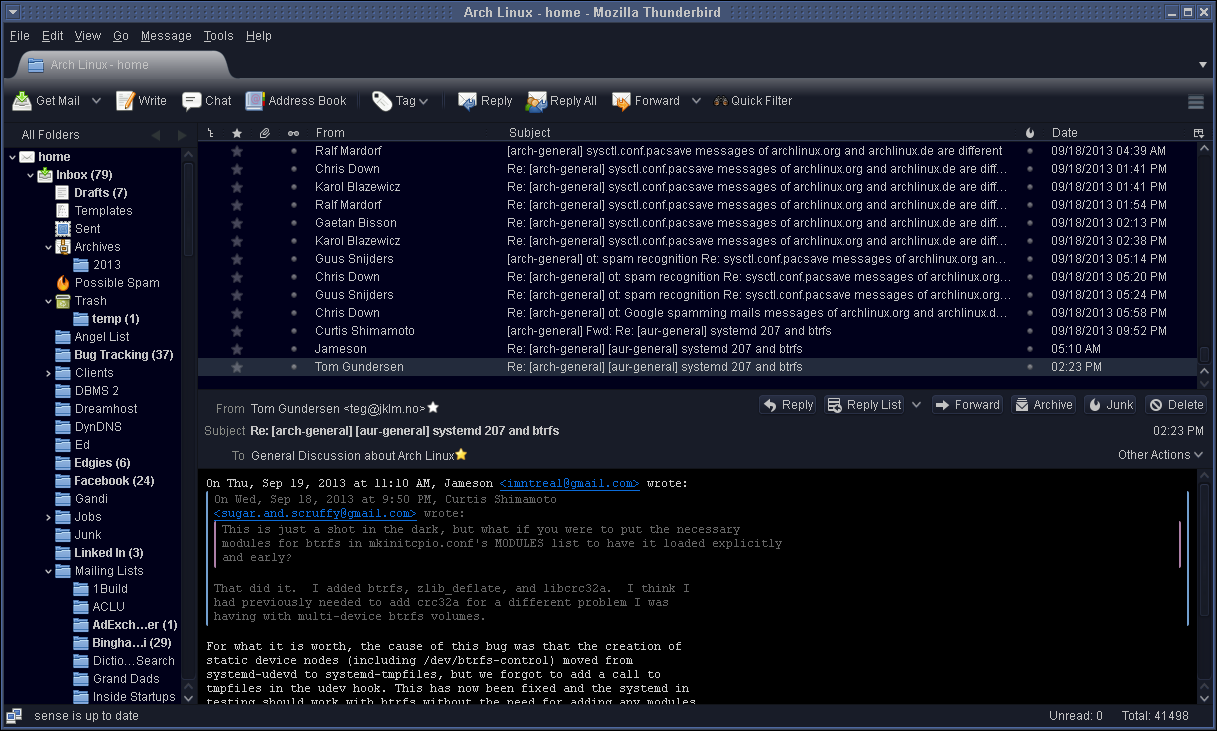Go to next folder pane mode arrow
The height and width of the screenshot is (731, 1217).
[x=182, y=135]
